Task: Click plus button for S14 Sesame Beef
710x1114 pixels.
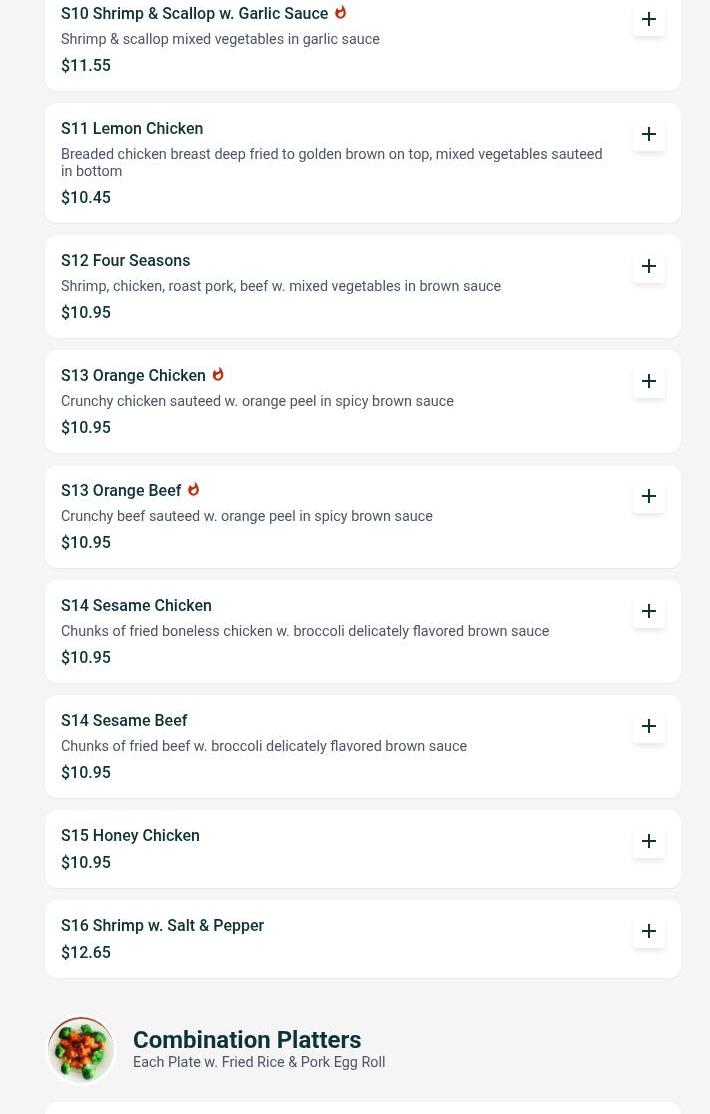Action: click(648, 727)
